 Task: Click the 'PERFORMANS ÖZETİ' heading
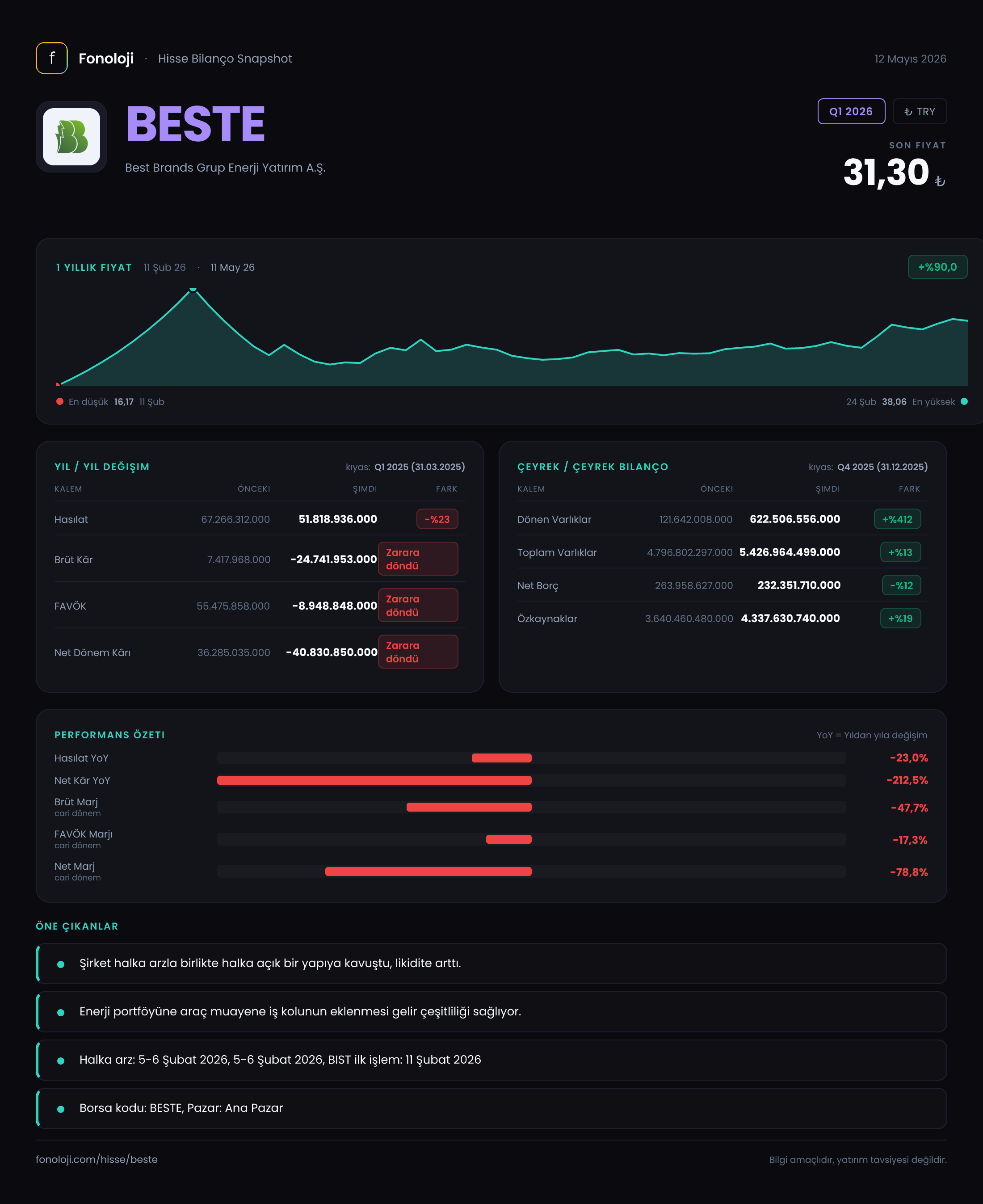(x=110, y=735)
